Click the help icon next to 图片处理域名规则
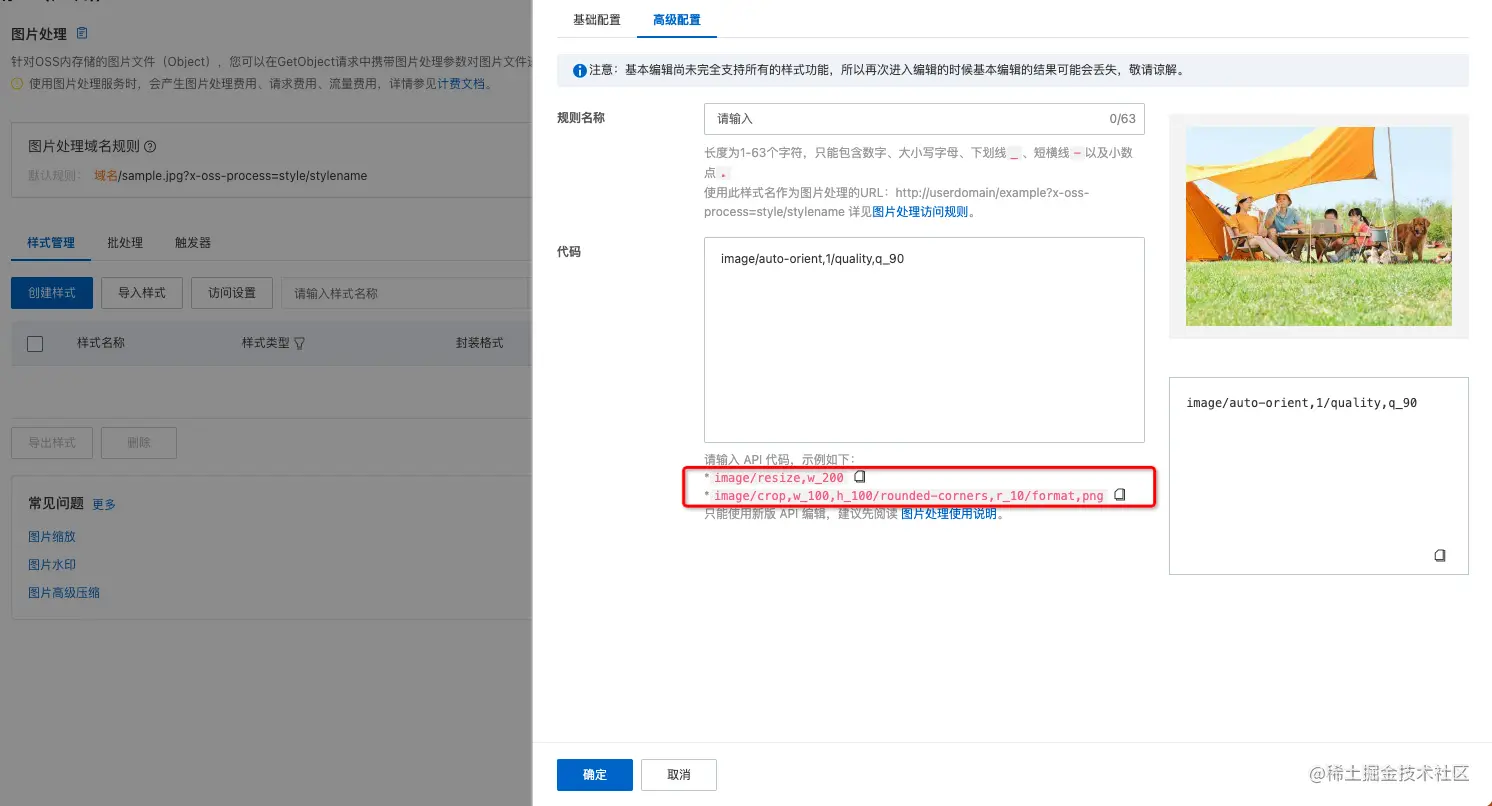Image resolution: width=1492 pixels, height=806 pixels. [150, 146]
